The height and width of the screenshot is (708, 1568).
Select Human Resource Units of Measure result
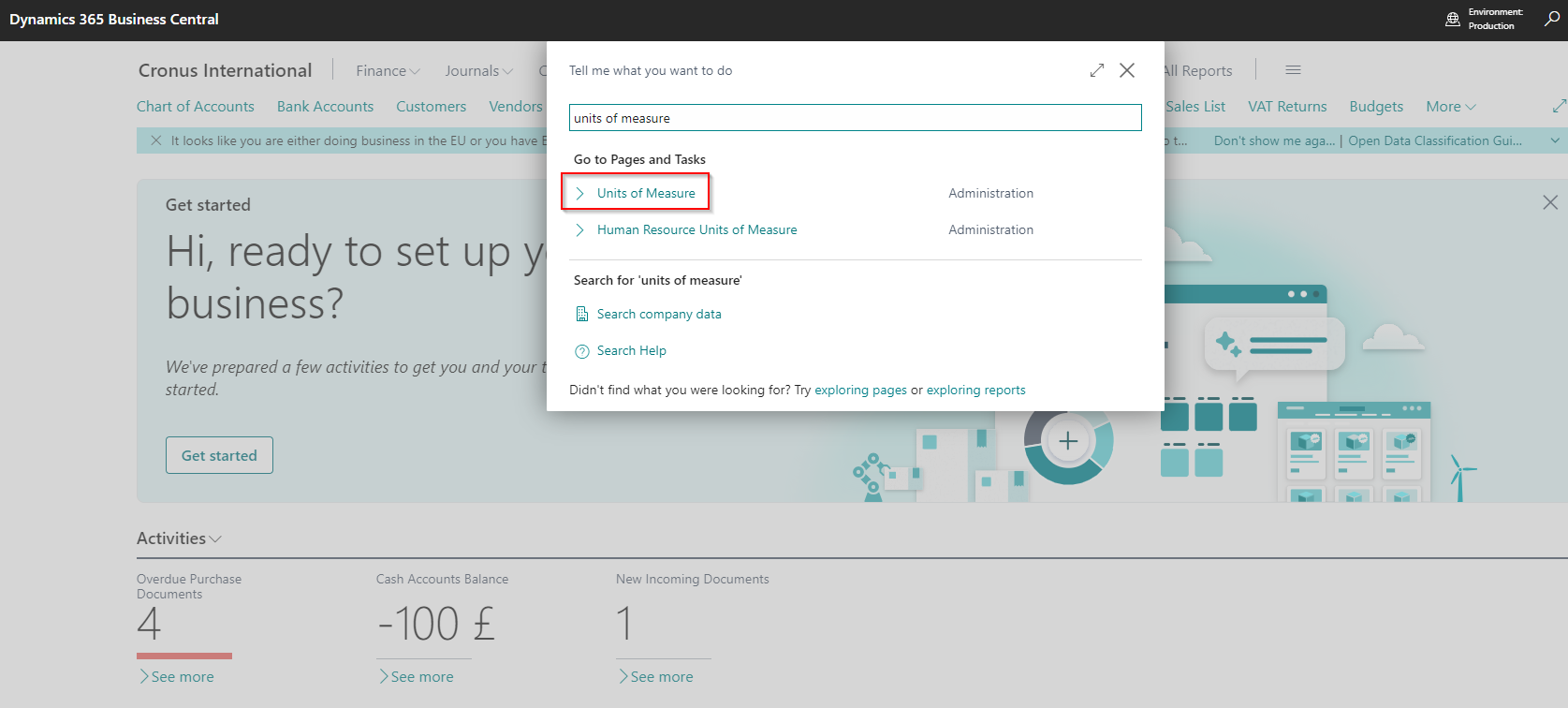tap(697, 229)
